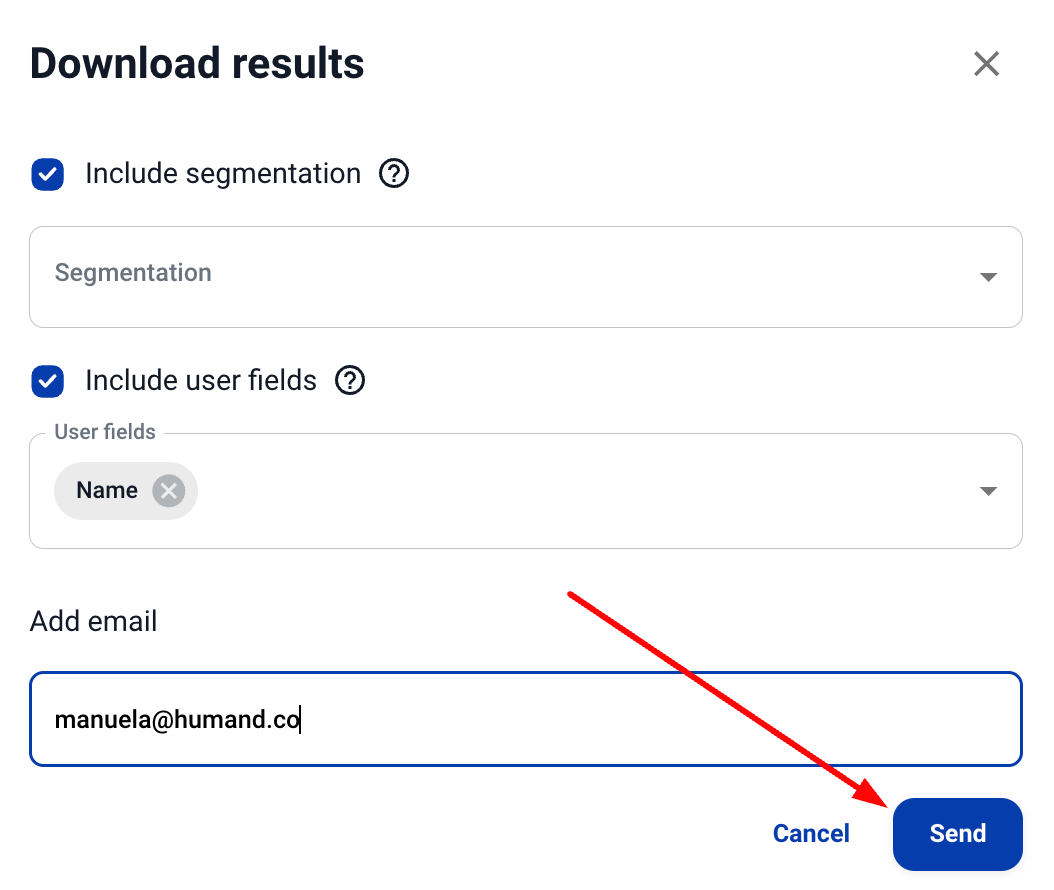Close the Download results dialog
The height and width of the screenshot is (890, 1054).
[986, 64]
